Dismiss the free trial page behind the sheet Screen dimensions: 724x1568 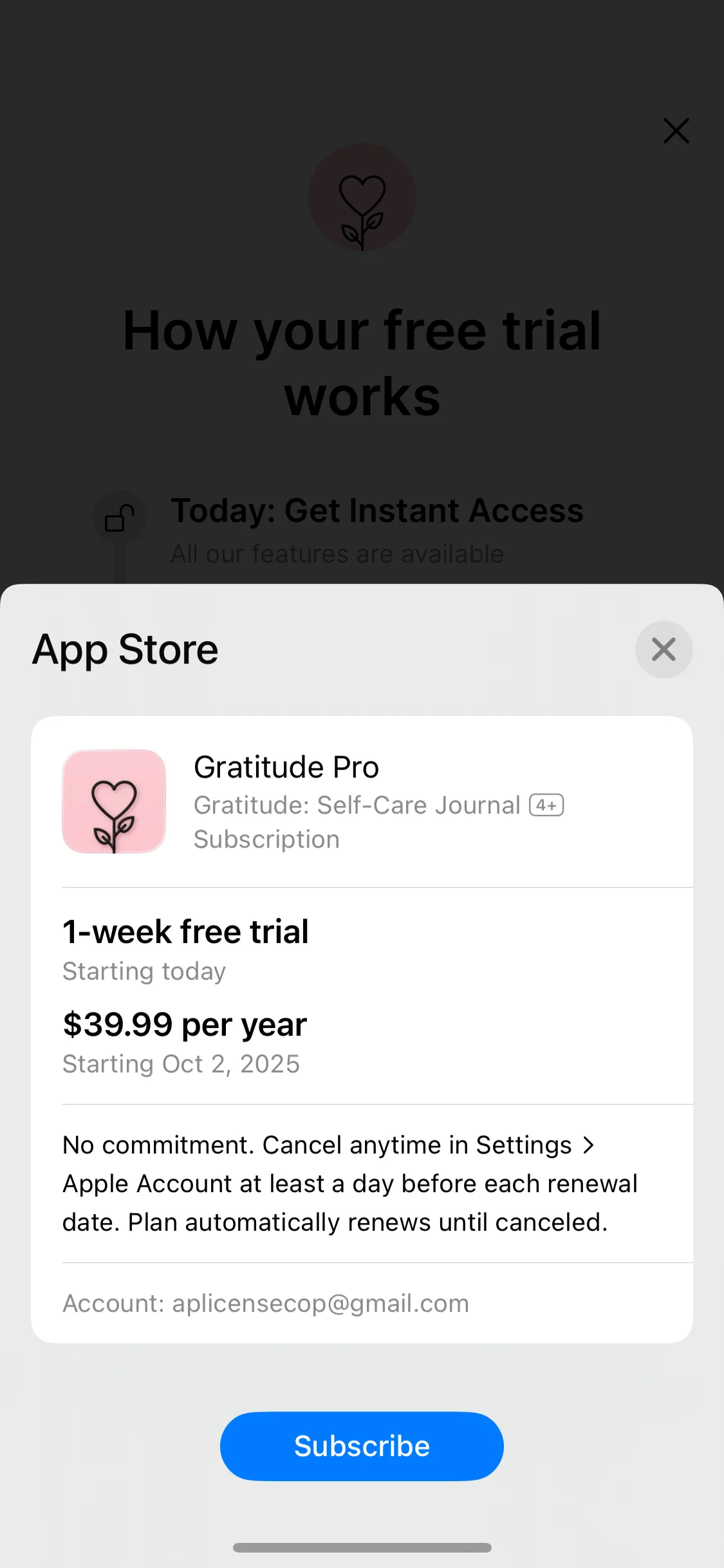click(676, 131)
